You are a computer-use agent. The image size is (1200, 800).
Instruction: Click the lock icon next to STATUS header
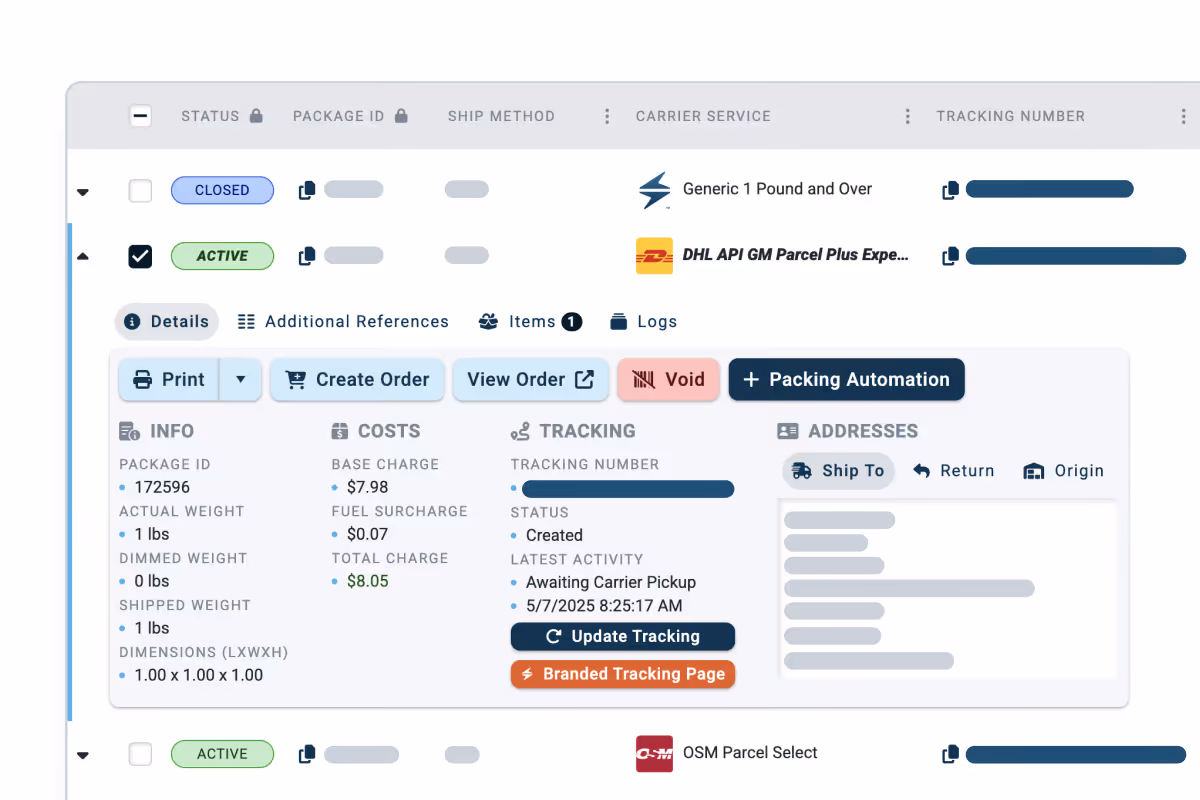pyautogui.click(x=257, y=115)
